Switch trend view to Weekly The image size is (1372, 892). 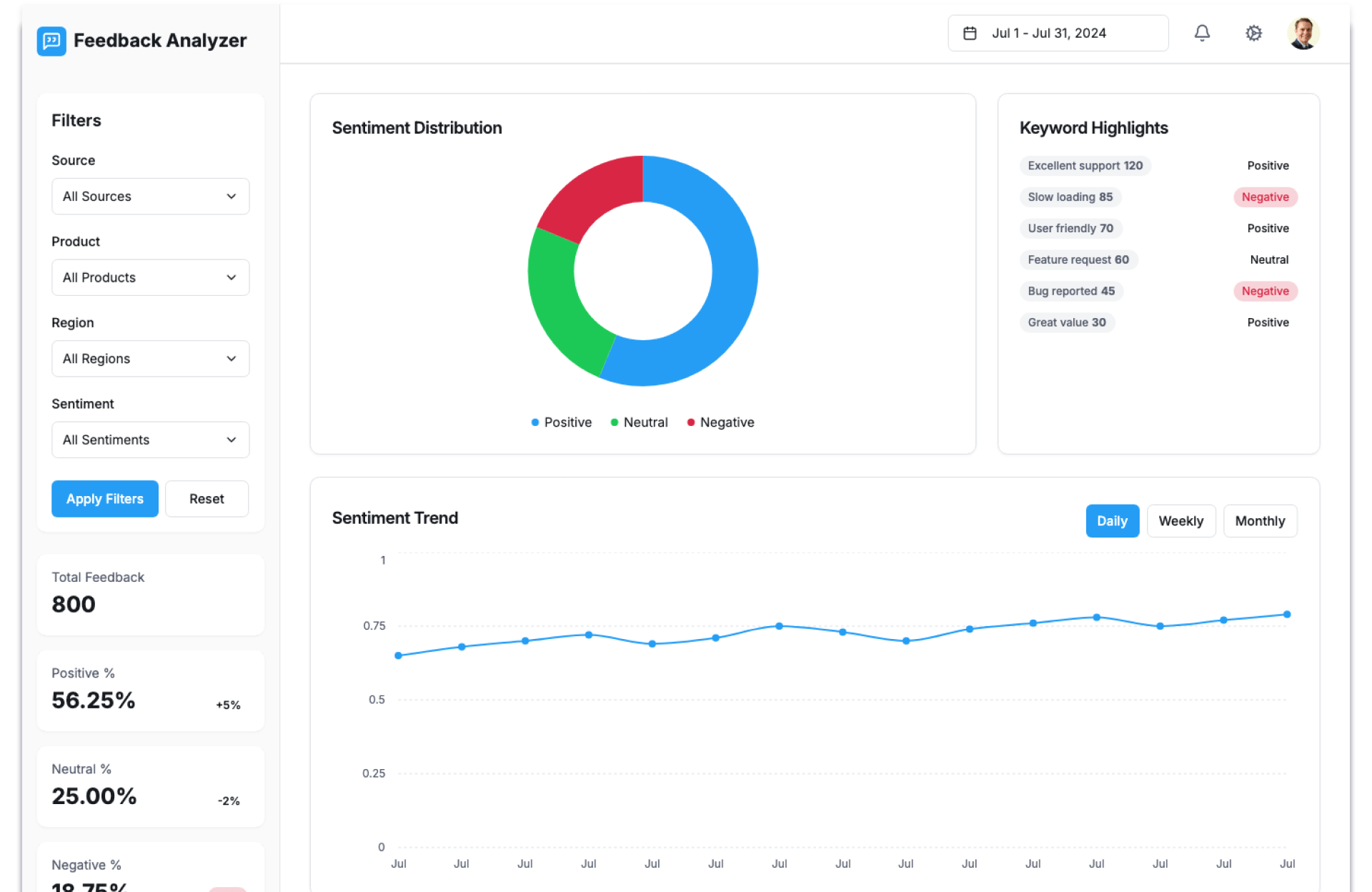1180,521
